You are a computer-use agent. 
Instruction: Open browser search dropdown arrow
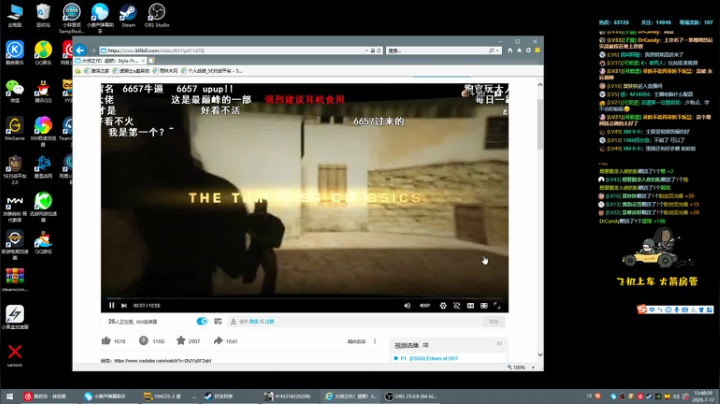(x=497, y=50)
